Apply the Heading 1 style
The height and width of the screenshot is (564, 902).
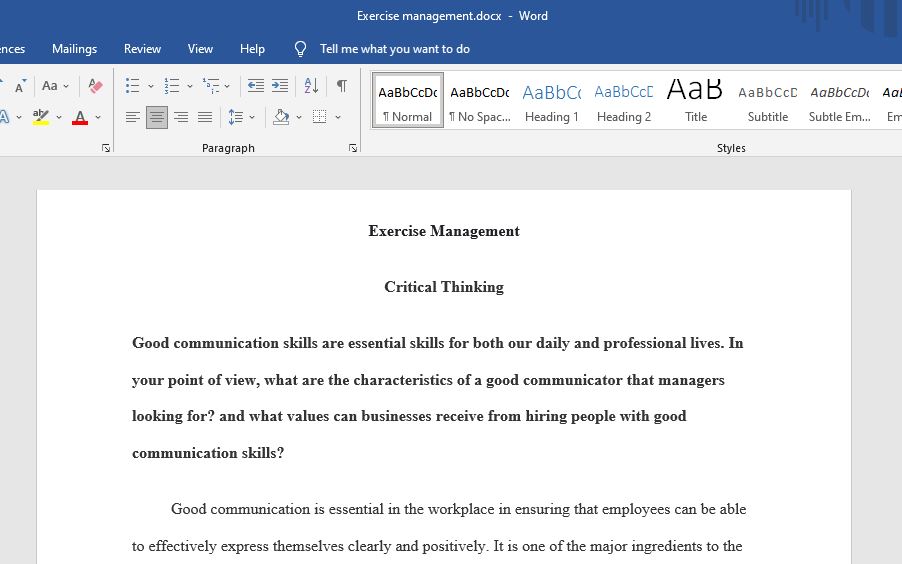552,100
